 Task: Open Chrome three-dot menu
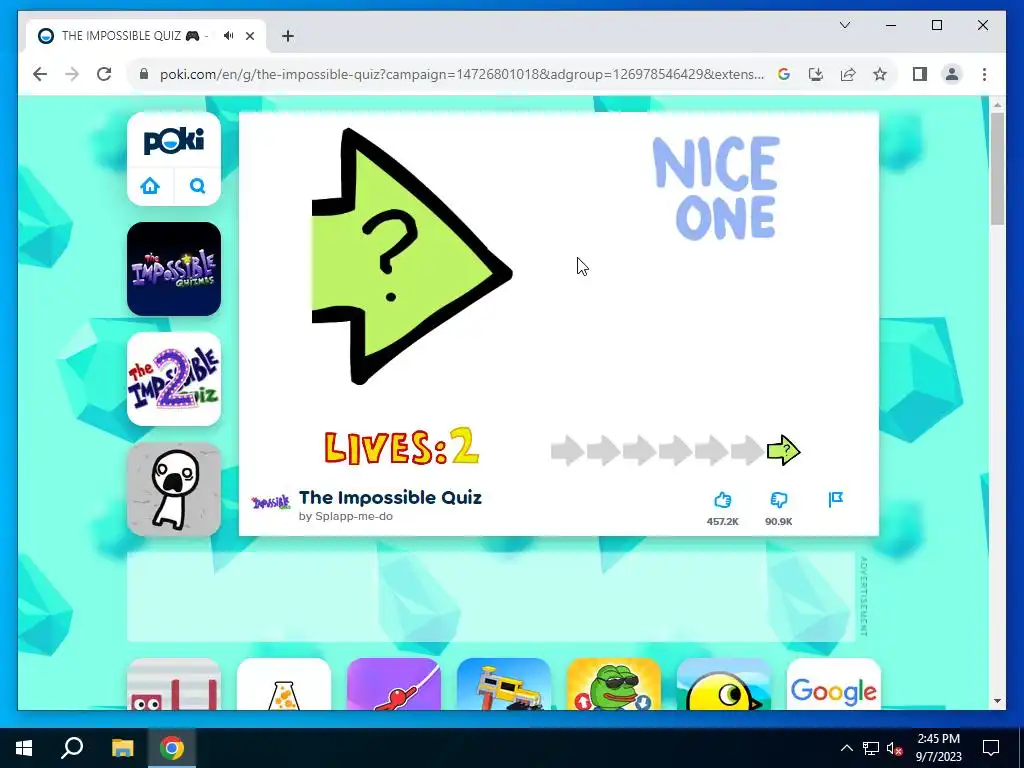coord(984,74)
